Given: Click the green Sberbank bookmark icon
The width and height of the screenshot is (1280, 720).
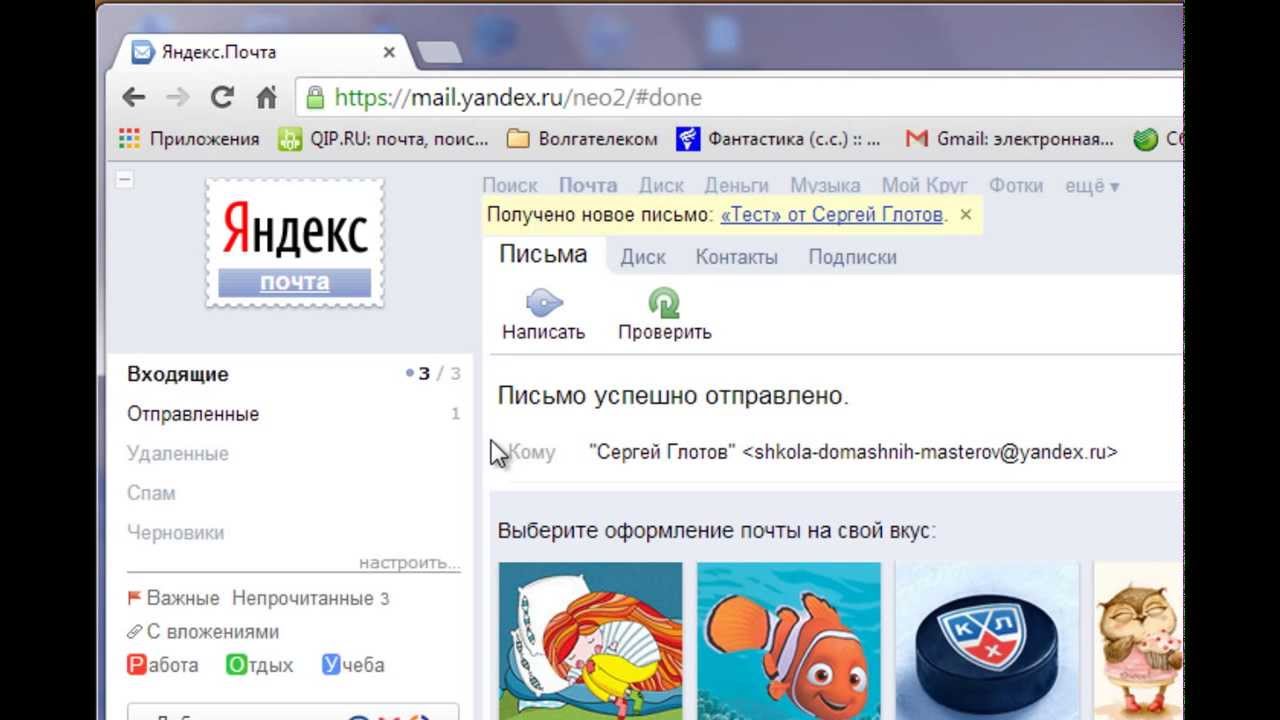Looking at the screenshot, I should 1146,139.
